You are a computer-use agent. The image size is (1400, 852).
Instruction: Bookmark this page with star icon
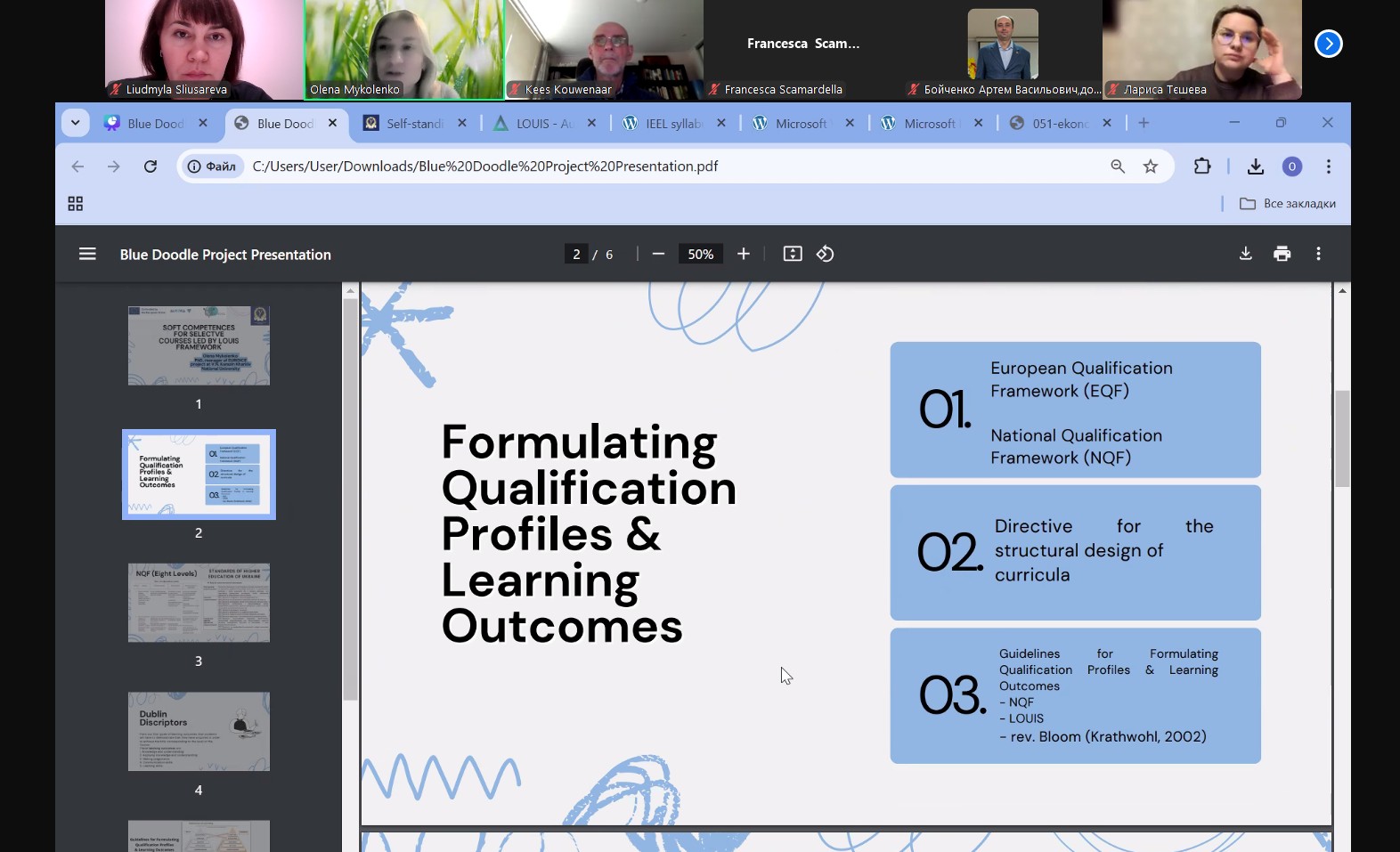[1151, 166]
